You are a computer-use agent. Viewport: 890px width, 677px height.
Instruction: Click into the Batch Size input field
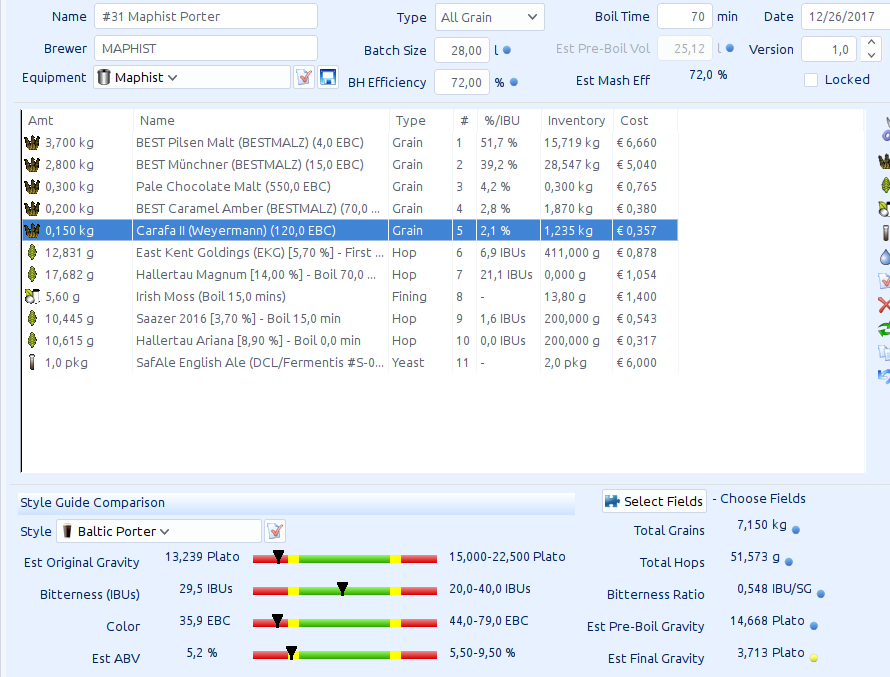[461, 50]
